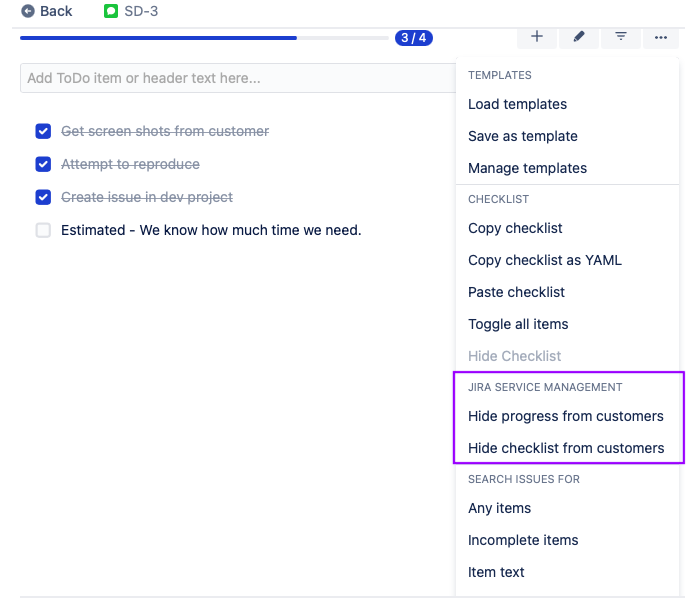
Task: Select Hide progress from customers
Action: point(565,416)
